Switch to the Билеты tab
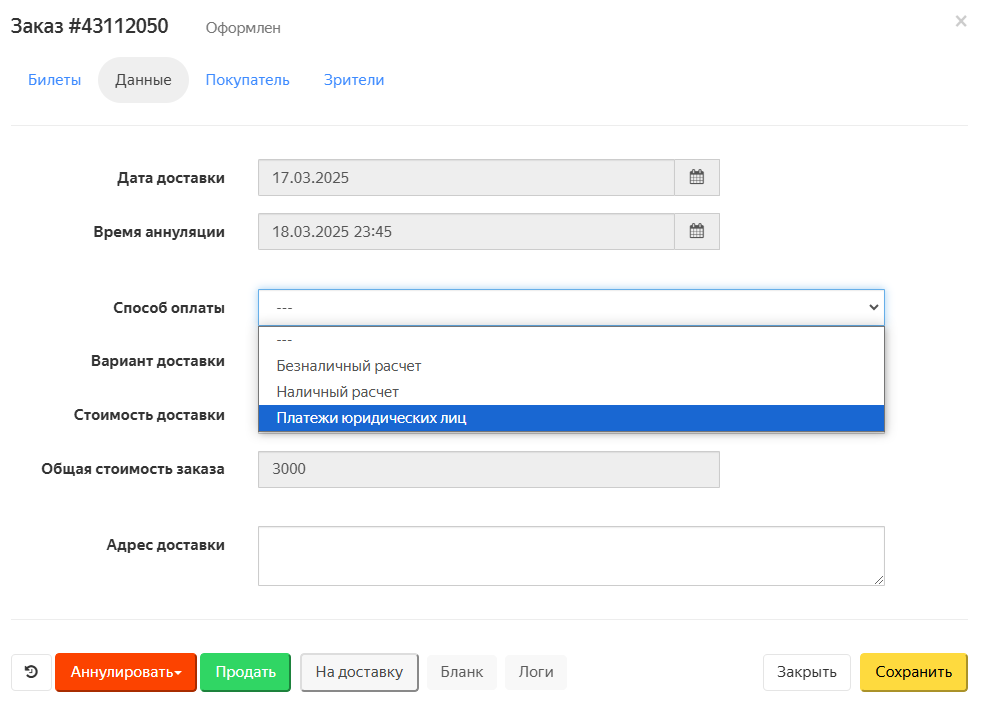This screenshot has width=982, height=705. [x=54, y=80]
